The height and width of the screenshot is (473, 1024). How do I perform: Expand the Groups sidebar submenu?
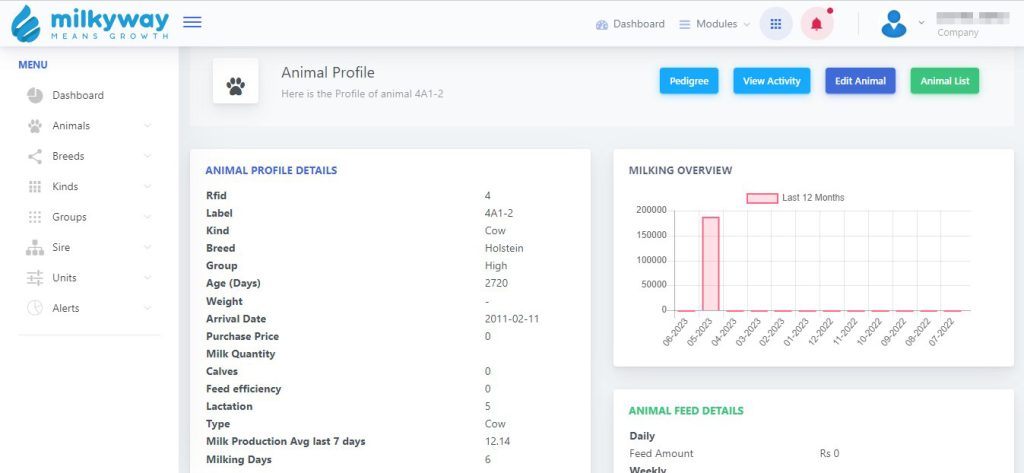[147, 217]
